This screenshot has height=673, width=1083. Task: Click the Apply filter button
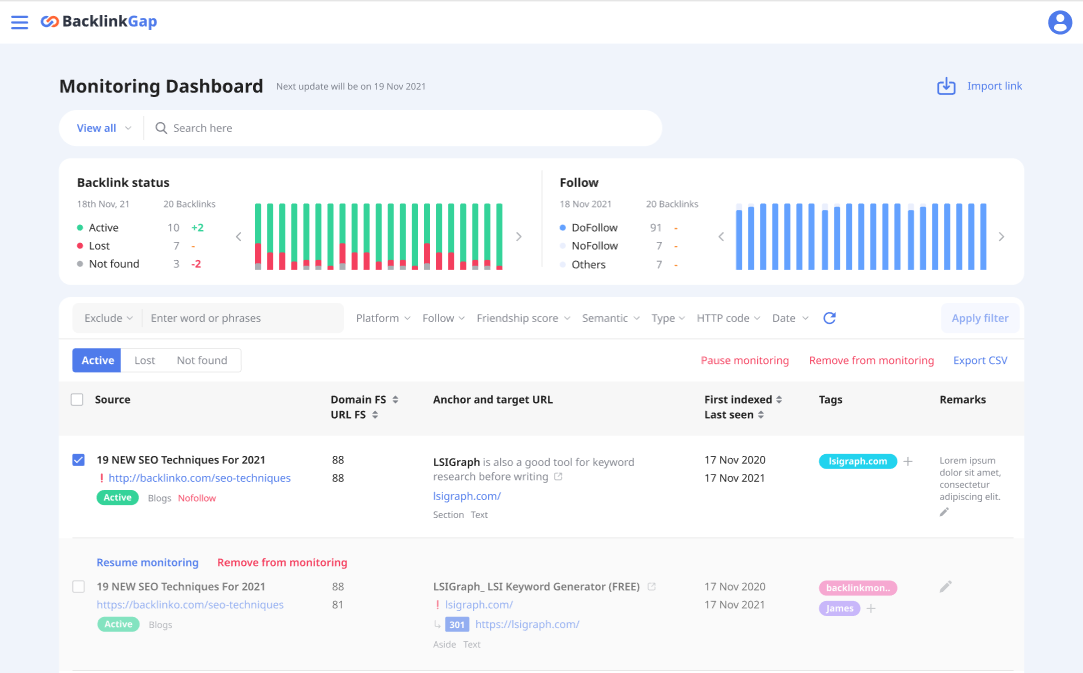coord(979,318)
